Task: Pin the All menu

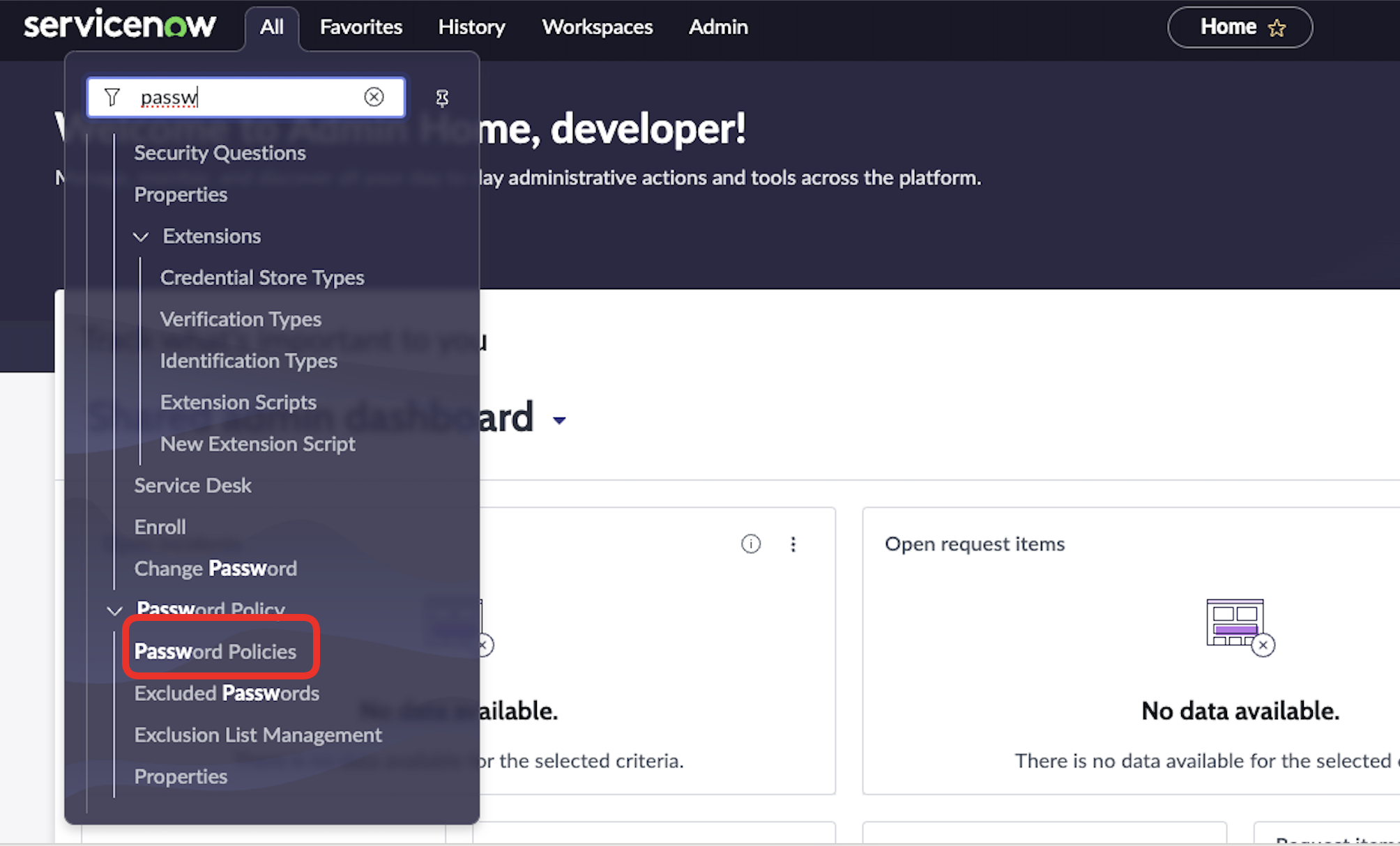Action: pyautogui.click(x=442, y=98)
